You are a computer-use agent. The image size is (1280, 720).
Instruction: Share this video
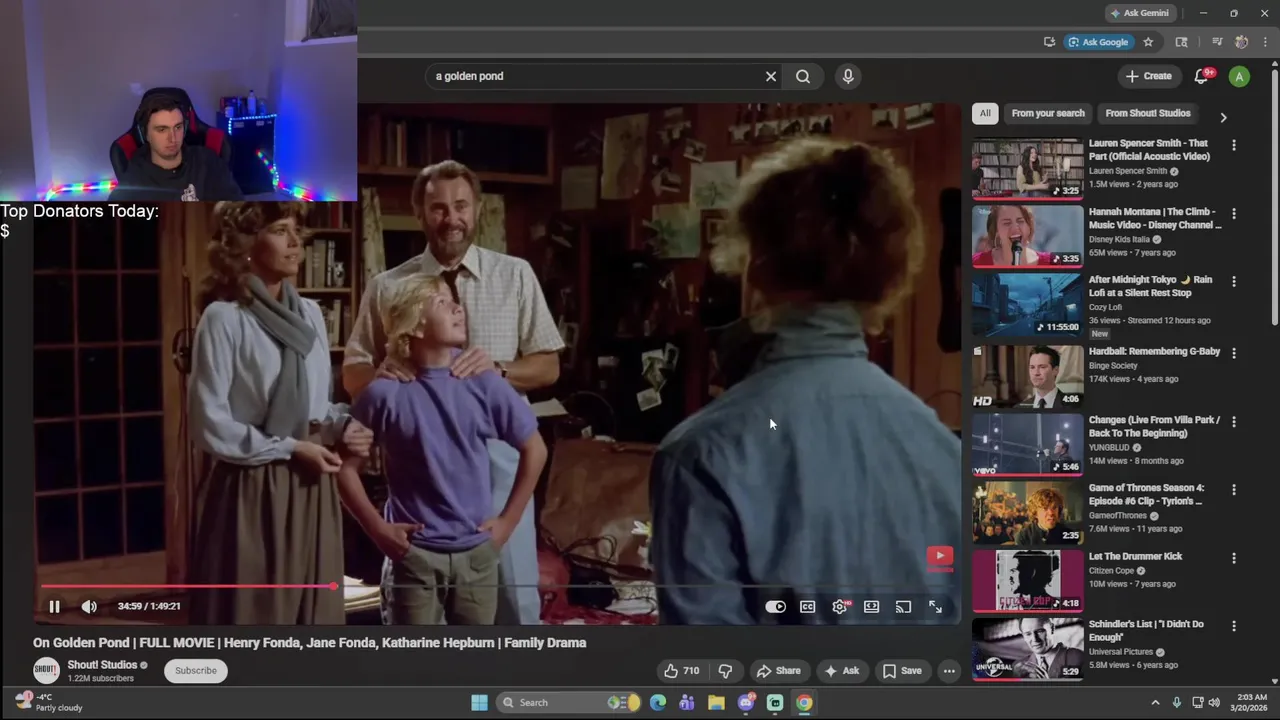(x=778, y=671)
